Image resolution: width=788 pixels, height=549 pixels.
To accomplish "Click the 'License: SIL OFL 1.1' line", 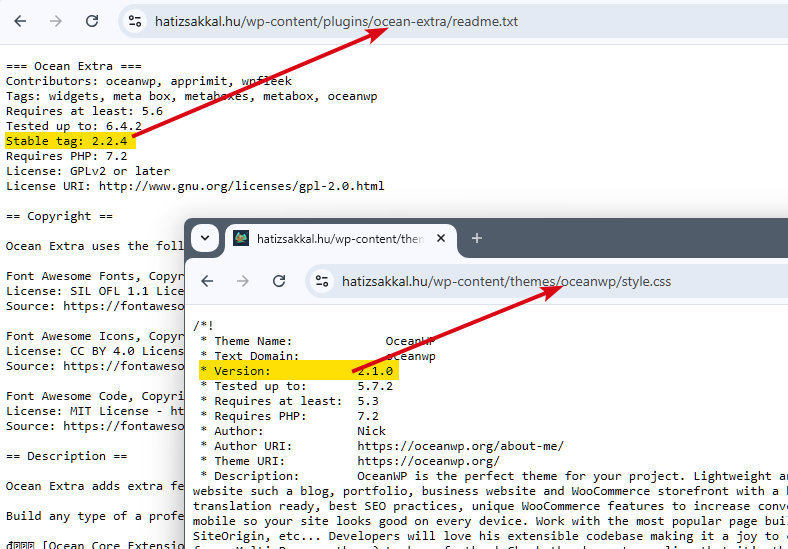I will 95,291.
